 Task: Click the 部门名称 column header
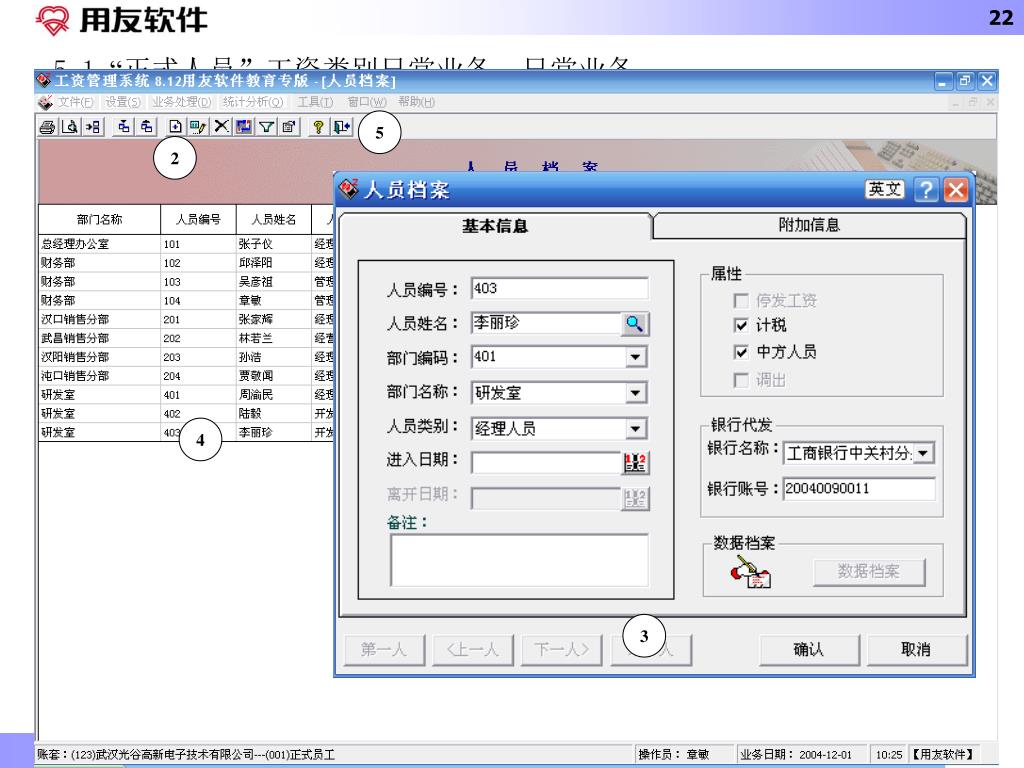99,219
